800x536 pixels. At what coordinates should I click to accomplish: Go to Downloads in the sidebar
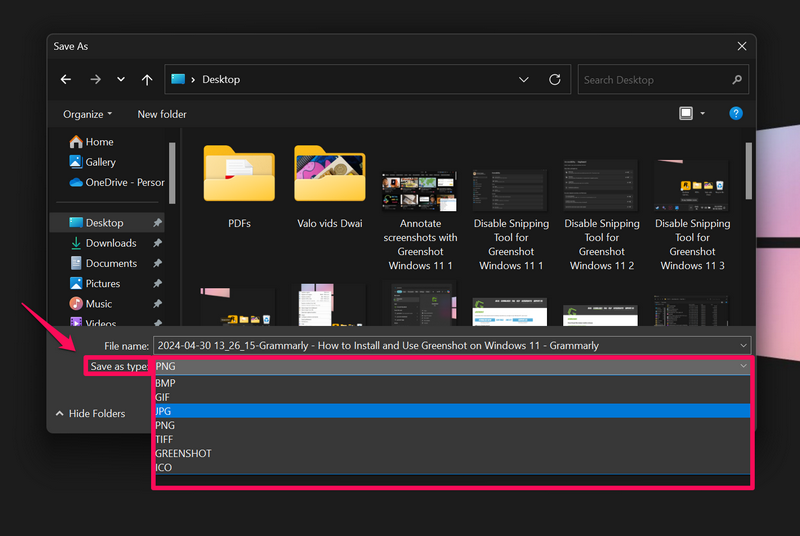[x=110, y=243]
